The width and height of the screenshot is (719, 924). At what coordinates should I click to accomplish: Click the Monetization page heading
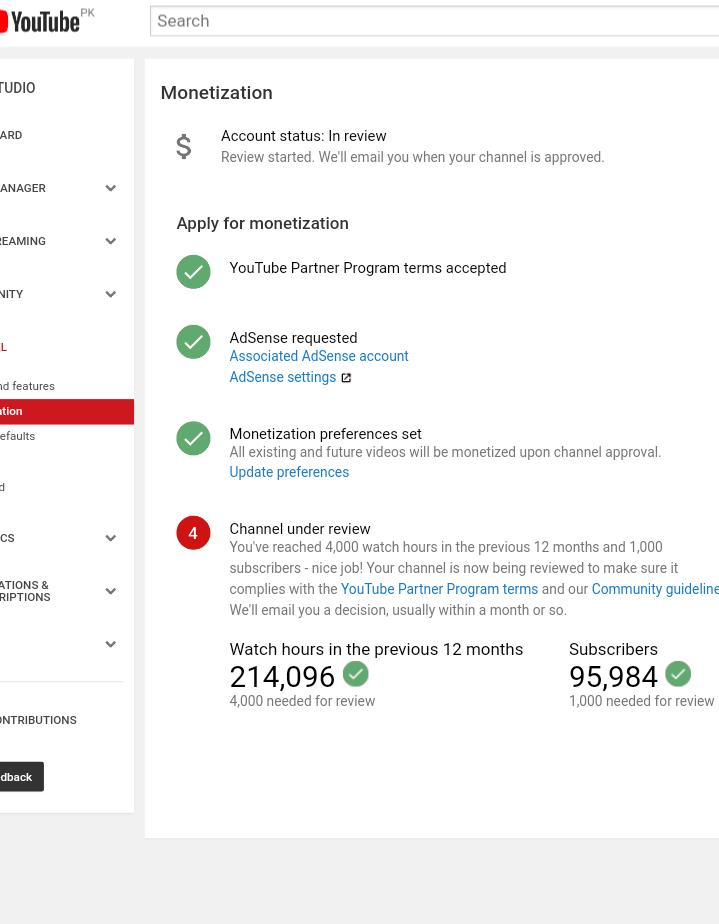click(216, 93)
